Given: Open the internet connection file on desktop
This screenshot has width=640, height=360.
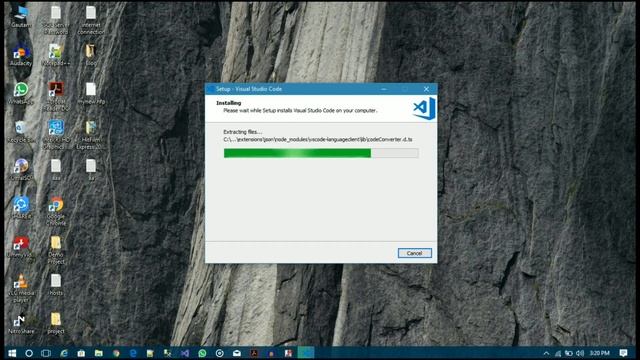Looking at the screenshot, I should click(91, 20).
